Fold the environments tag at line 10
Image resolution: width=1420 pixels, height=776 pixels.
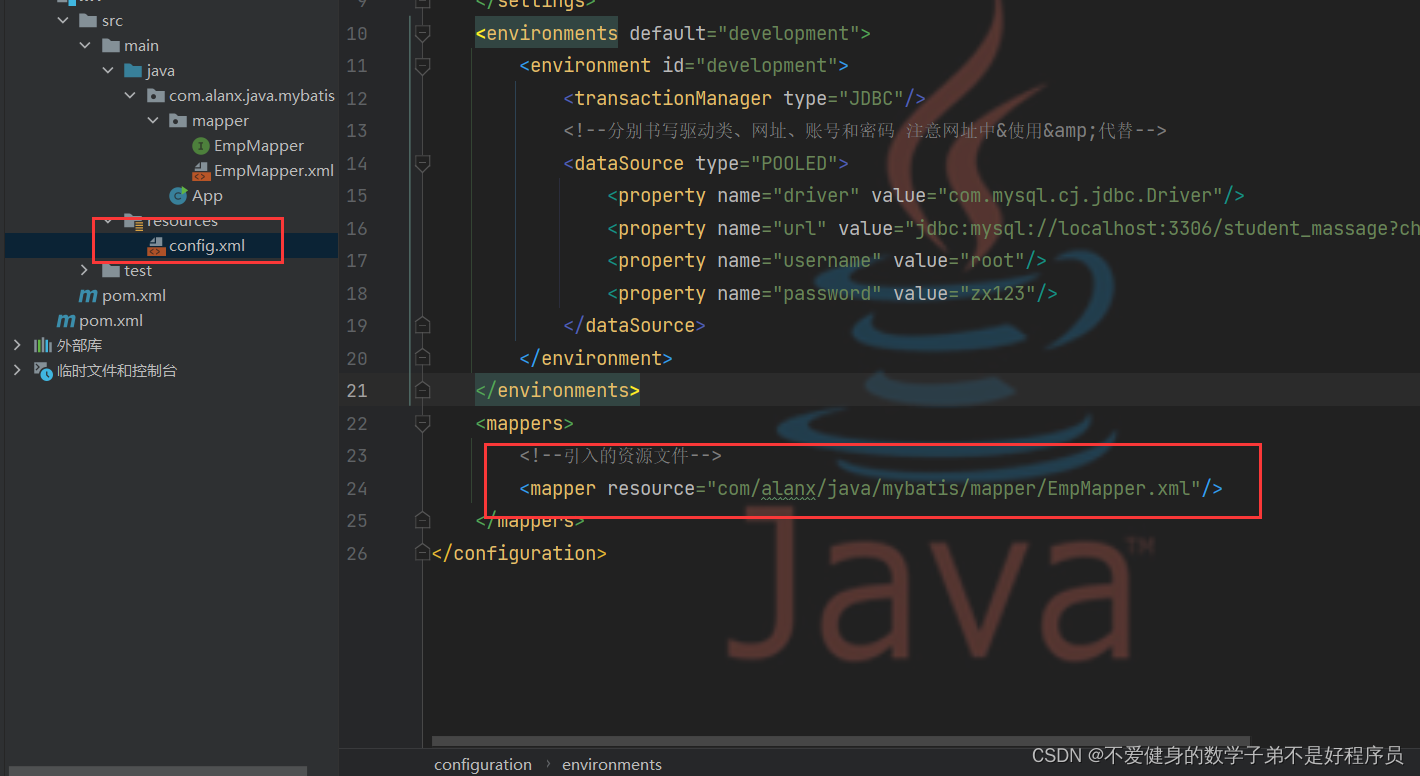(x=422, y=33)
